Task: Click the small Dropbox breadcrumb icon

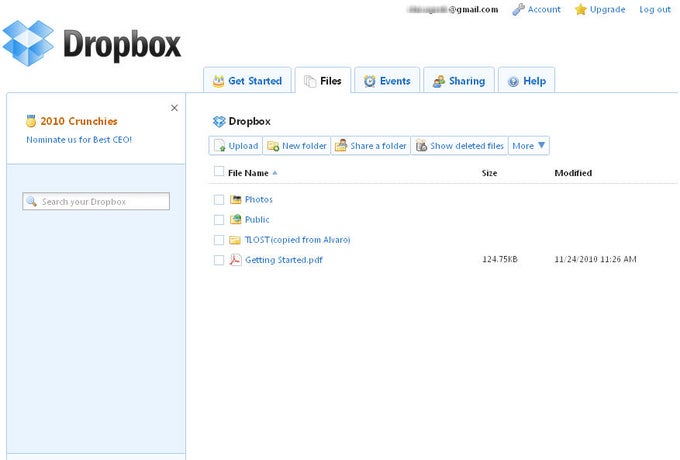Action: [219, 121]
